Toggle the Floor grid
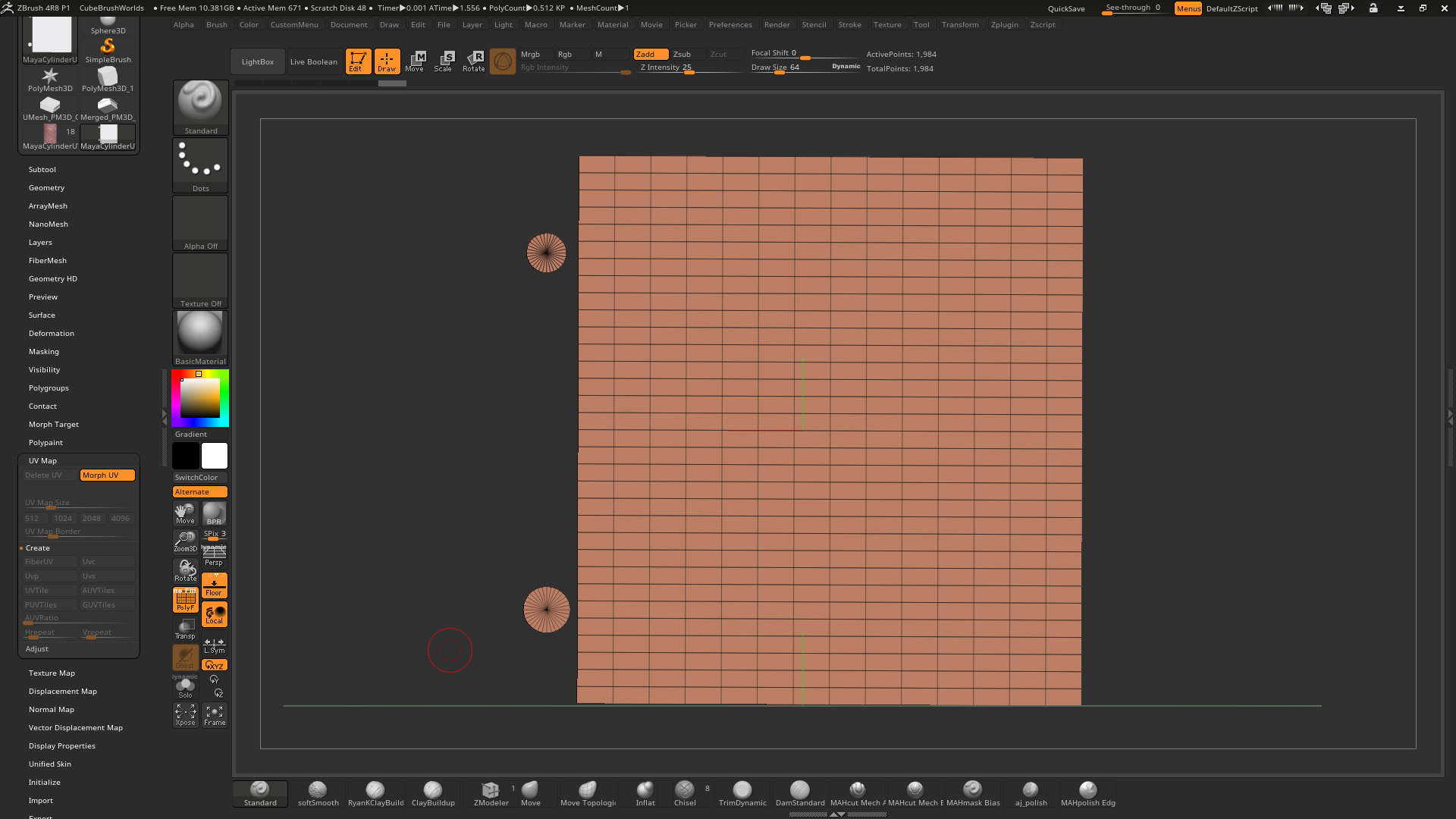The image size is (1456, 819). click(x=215, y=585)
